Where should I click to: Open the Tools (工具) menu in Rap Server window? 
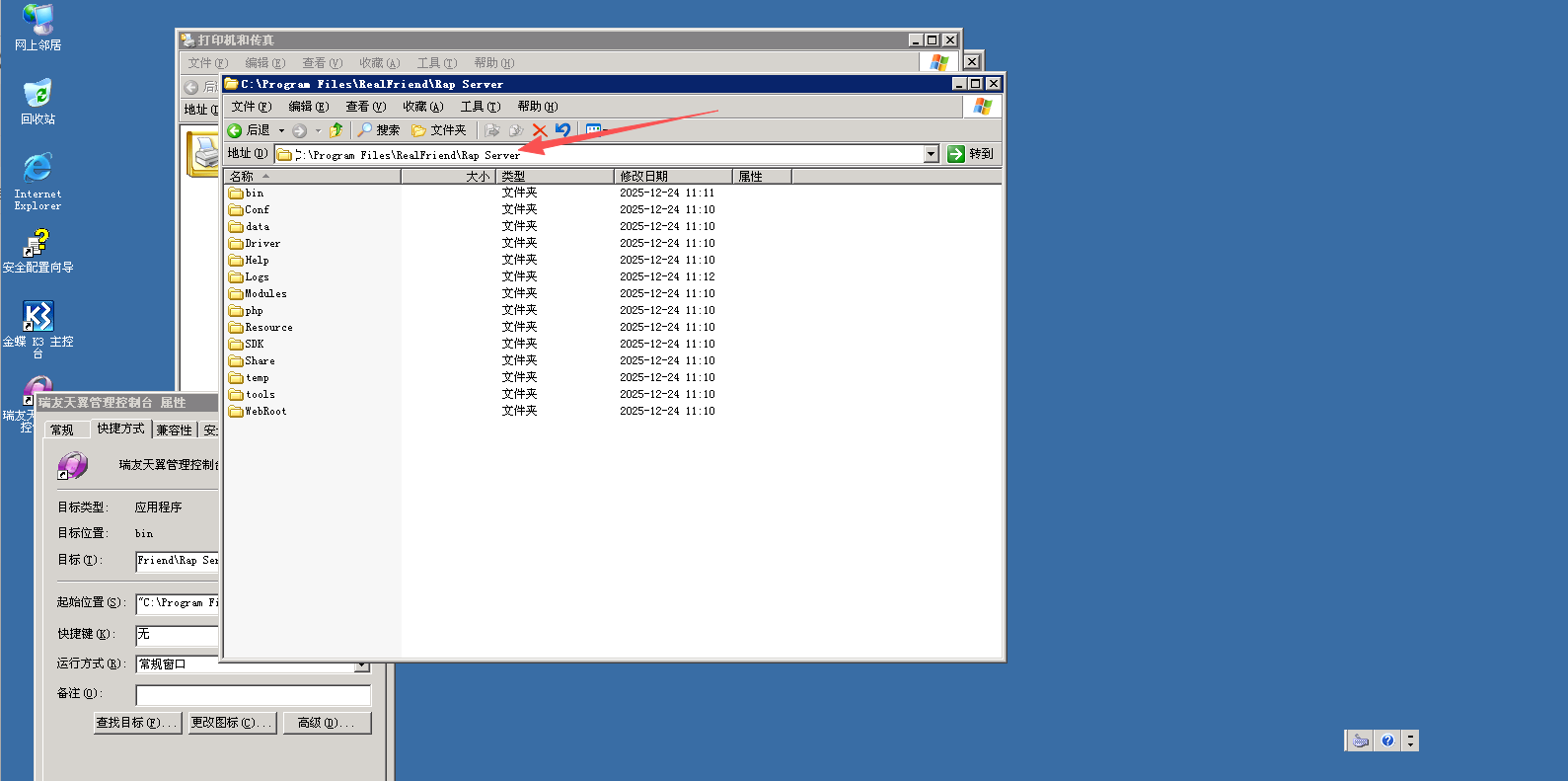pos(480,107)
